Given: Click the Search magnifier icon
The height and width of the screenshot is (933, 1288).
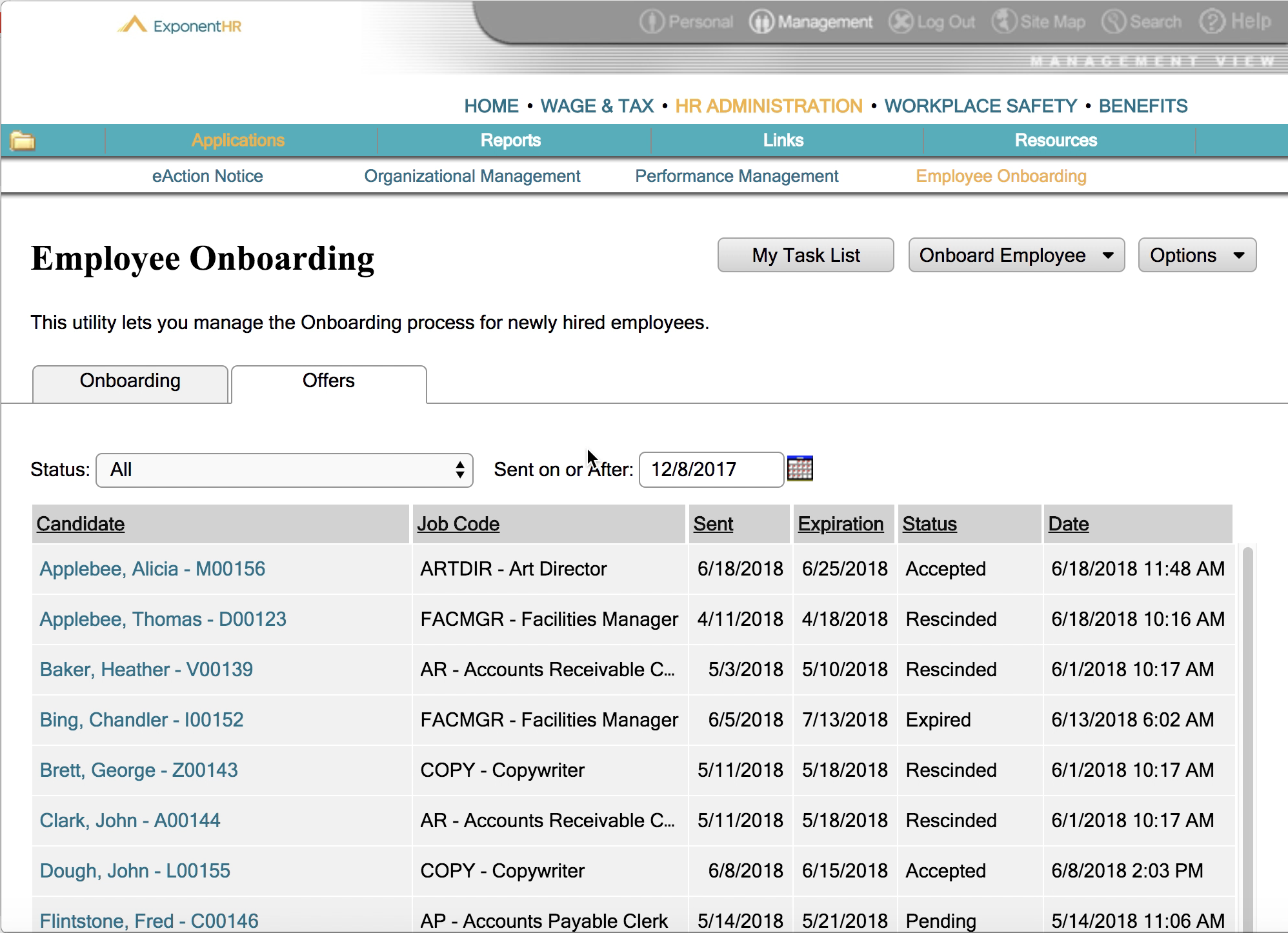Looking at the screenshot, I should (1114, 22).
